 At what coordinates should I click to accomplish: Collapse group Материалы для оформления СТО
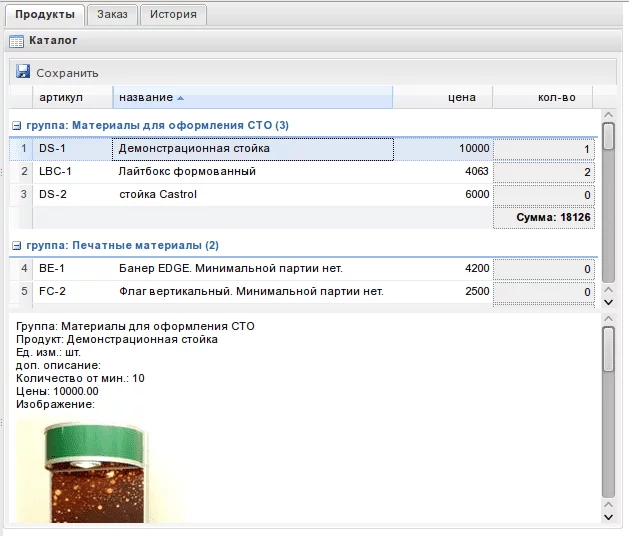16,126
